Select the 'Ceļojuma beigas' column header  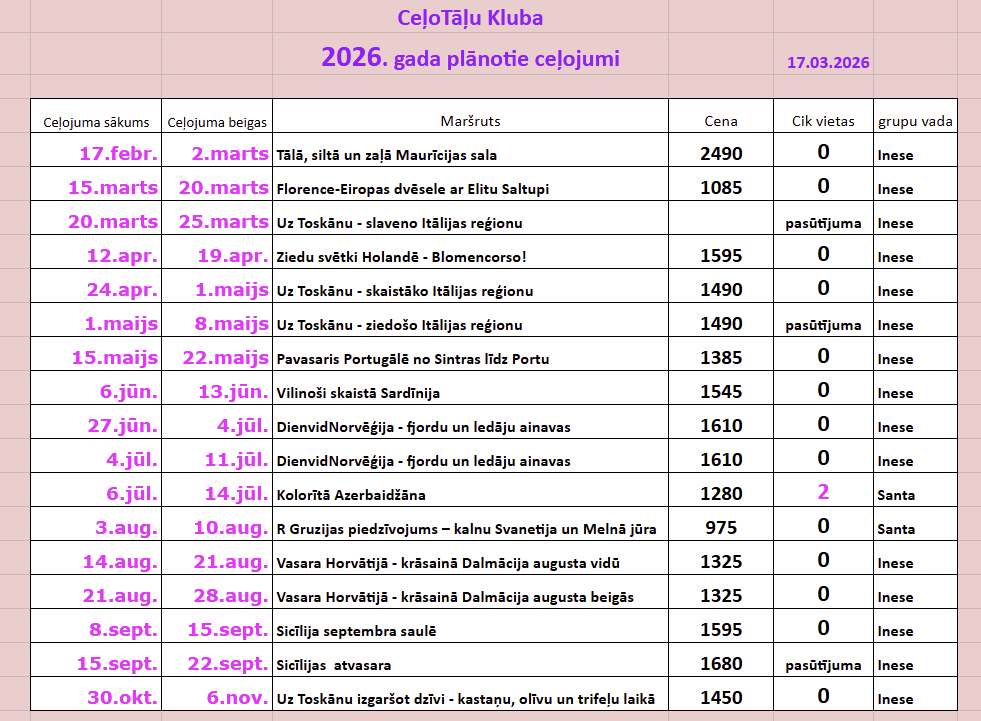coord(217,122)
